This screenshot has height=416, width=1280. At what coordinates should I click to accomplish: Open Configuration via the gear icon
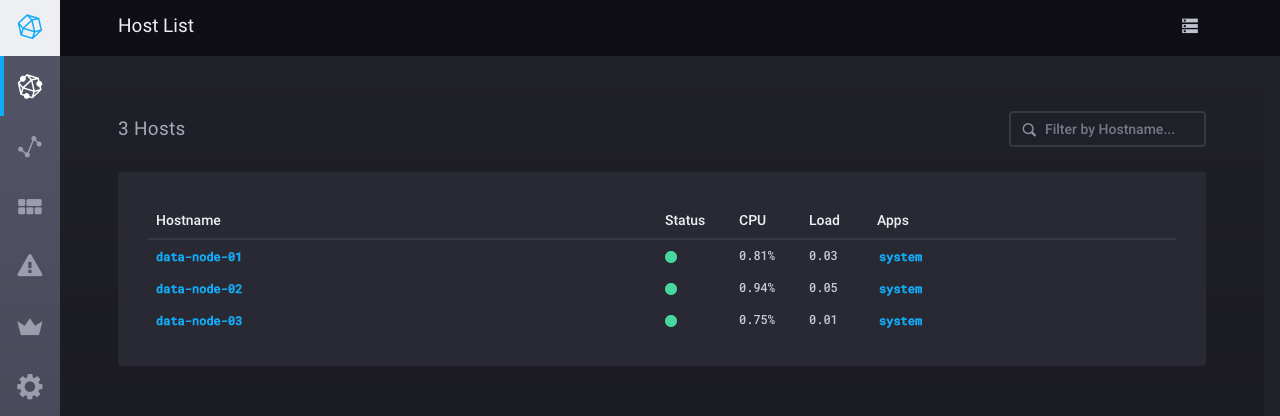[30, 386]
